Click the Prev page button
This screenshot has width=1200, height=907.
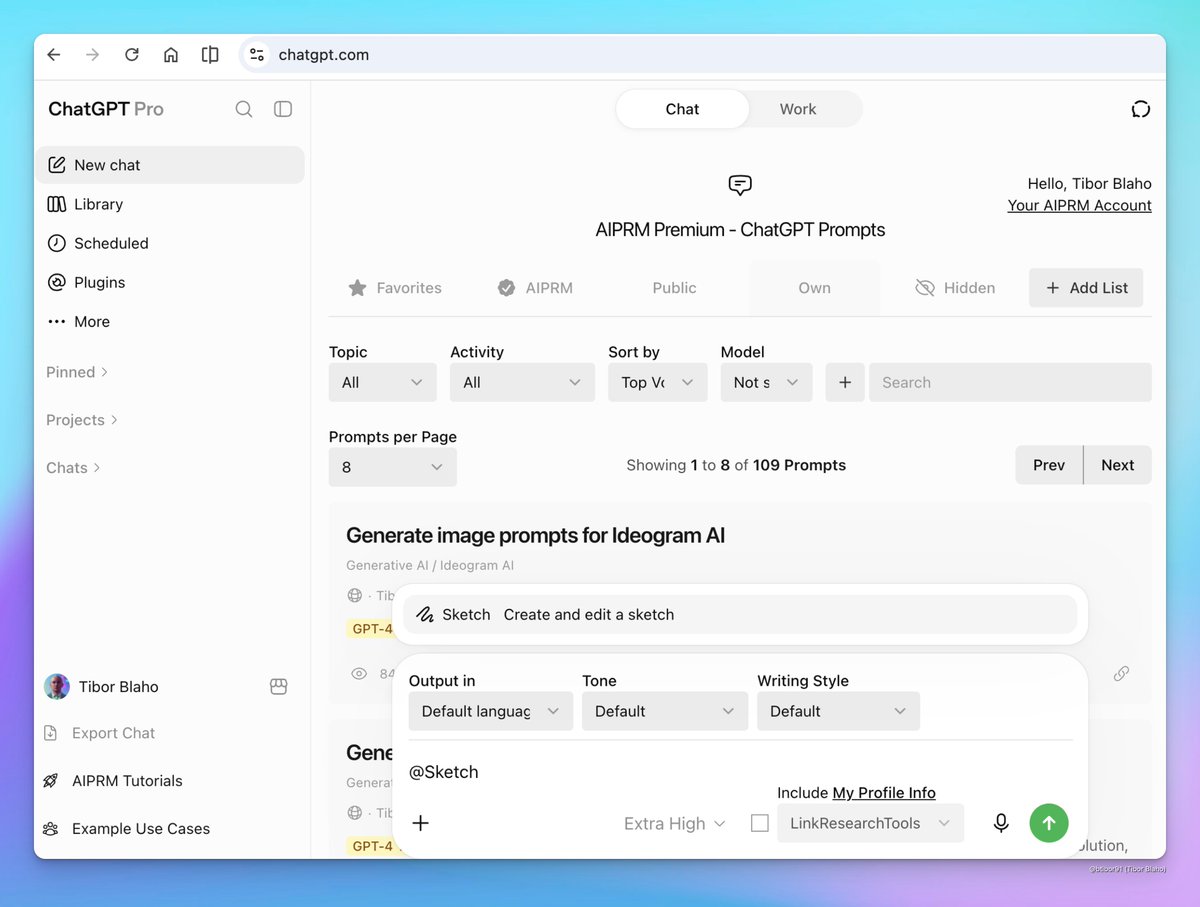point(1049,465)
